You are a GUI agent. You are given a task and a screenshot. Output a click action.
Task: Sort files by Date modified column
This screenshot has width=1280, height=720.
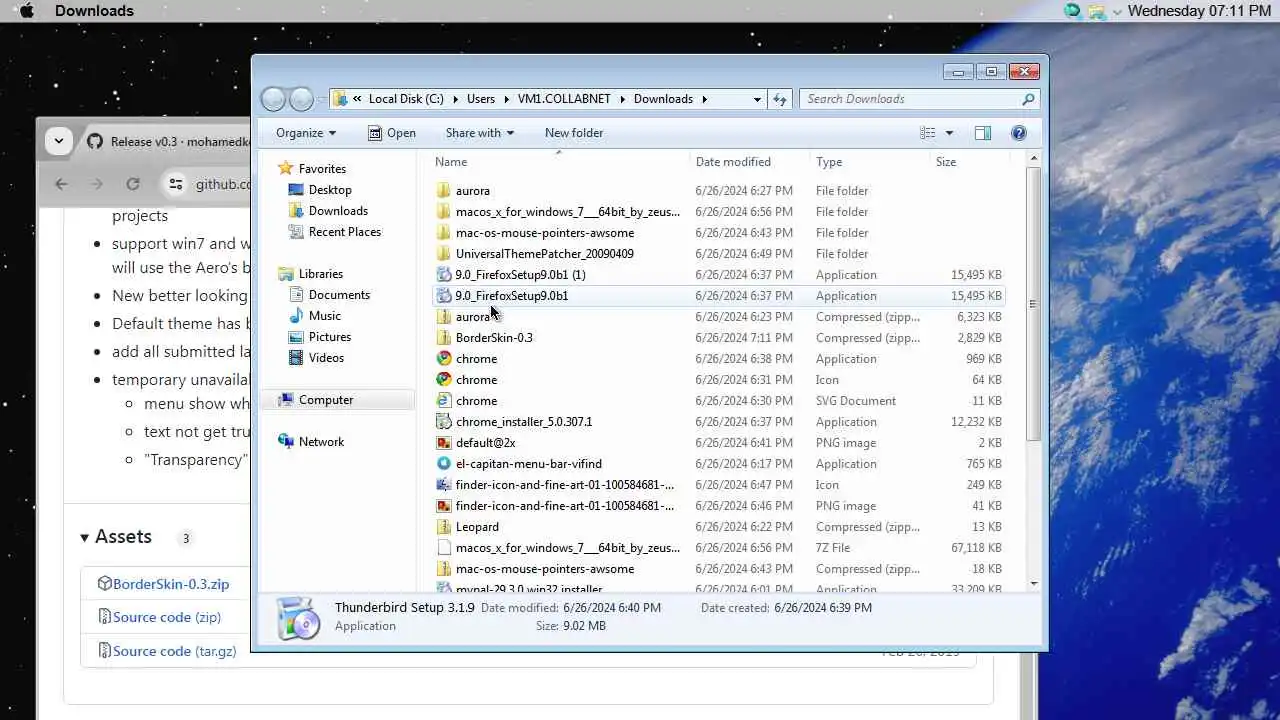733,162
